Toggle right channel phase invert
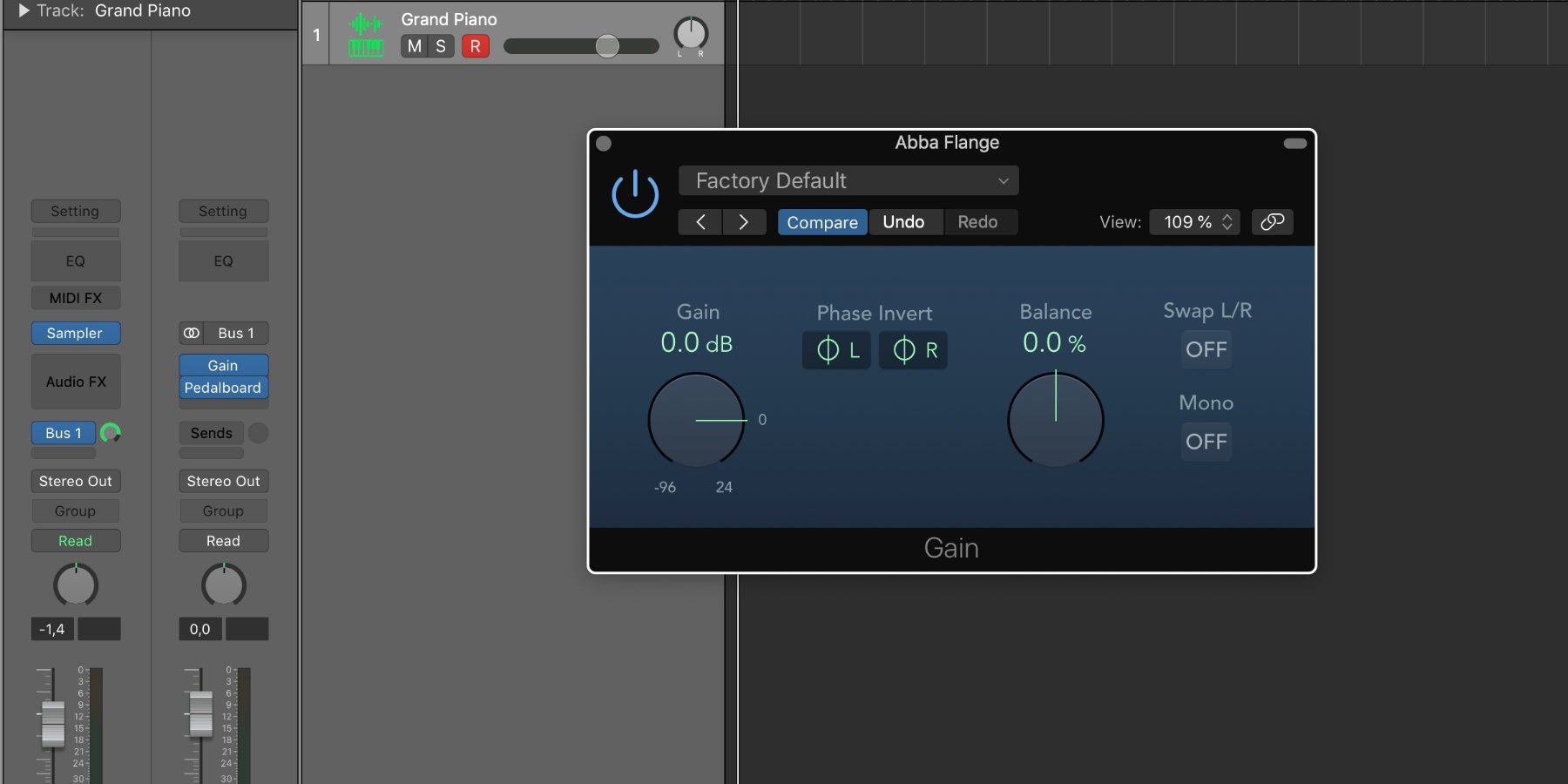Viewport: 1568px width, 784px height. 913,350
